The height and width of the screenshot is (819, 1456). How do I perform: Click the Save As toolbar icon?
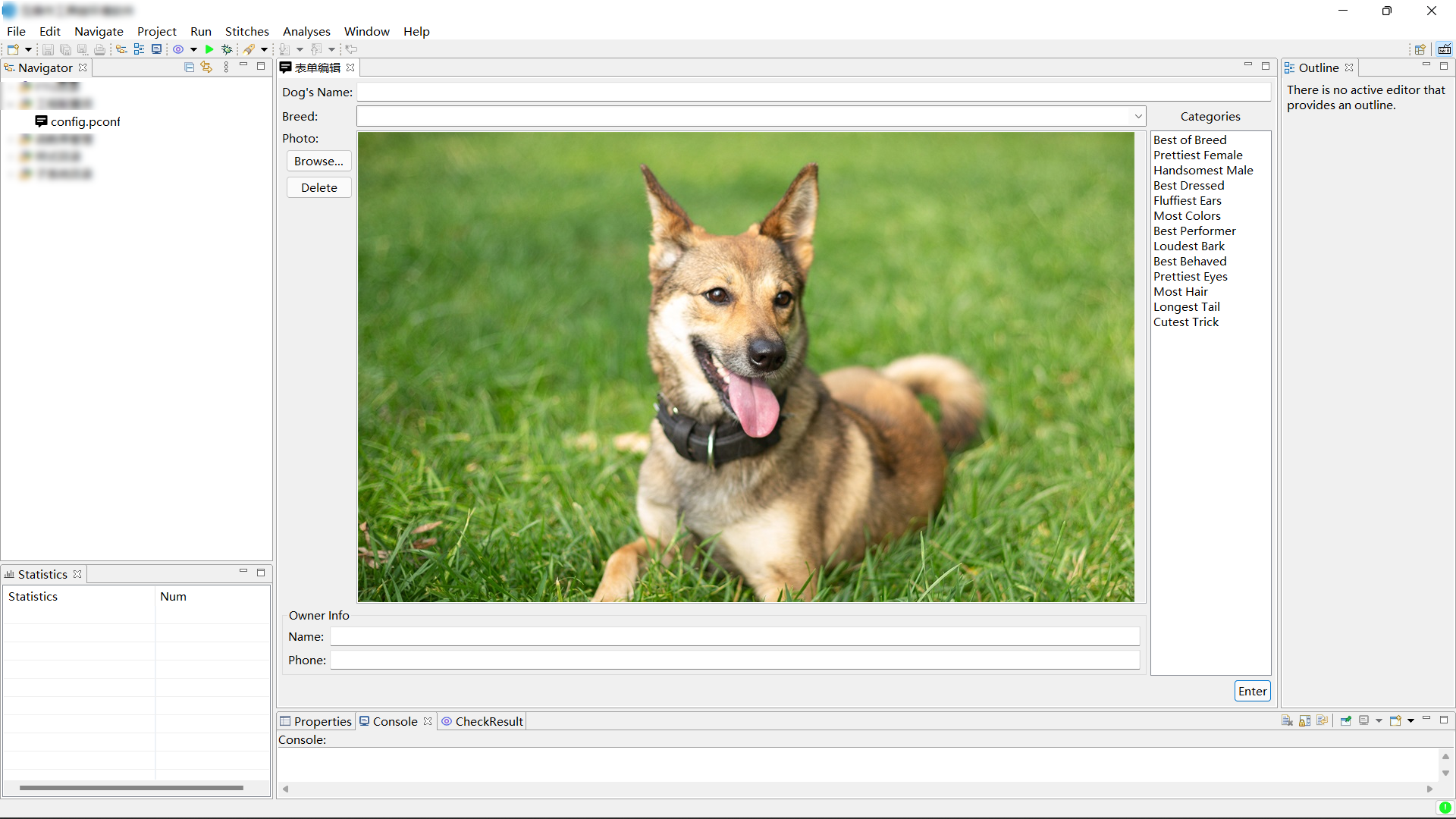[82, 49]
